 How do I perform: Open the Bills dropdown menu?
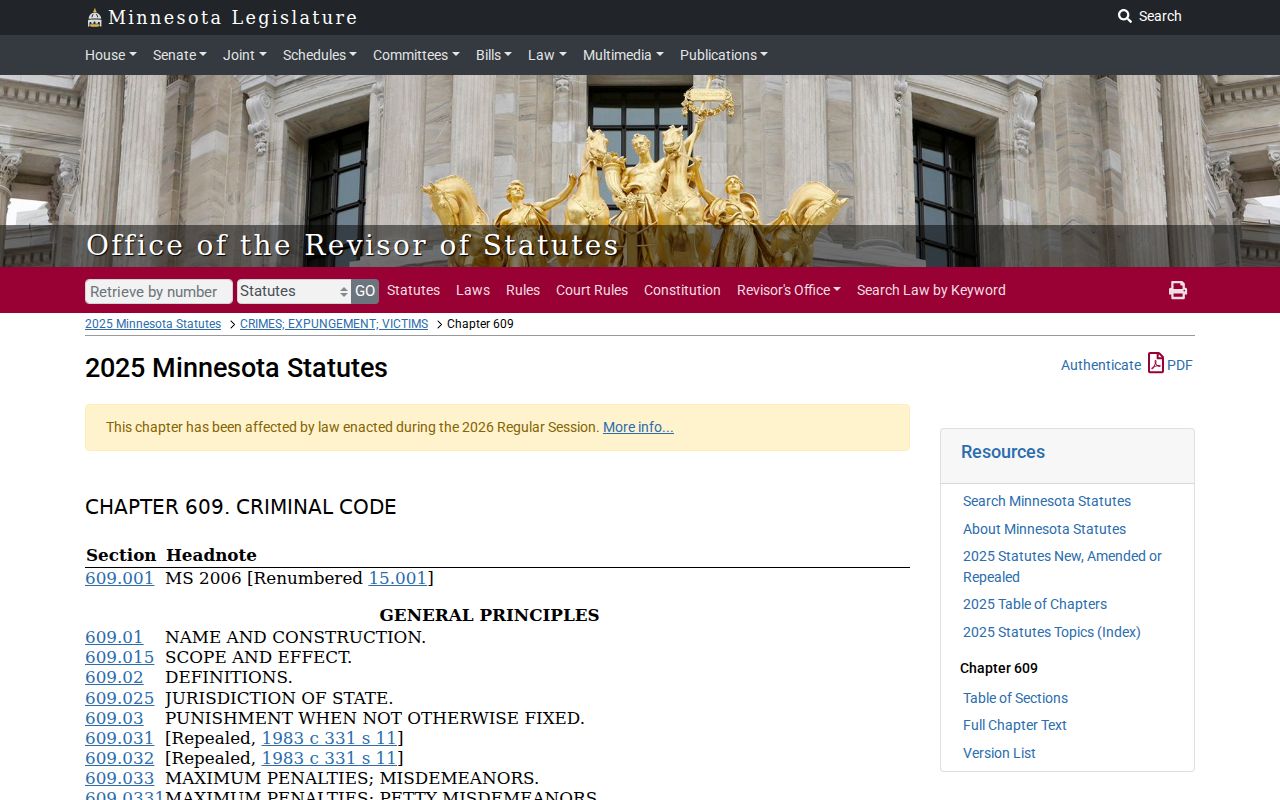tap(493, 55)
